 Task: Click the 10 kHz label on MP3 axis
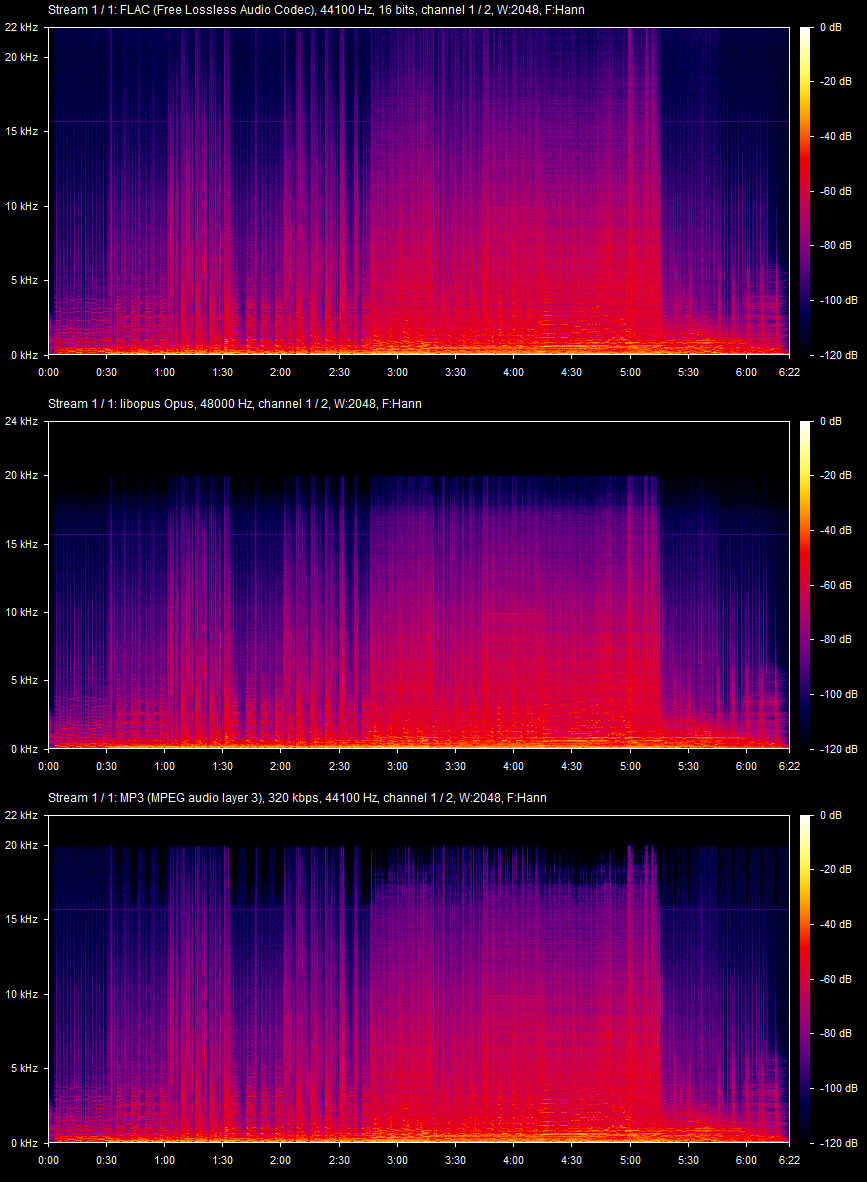click(x=21, y=994)
